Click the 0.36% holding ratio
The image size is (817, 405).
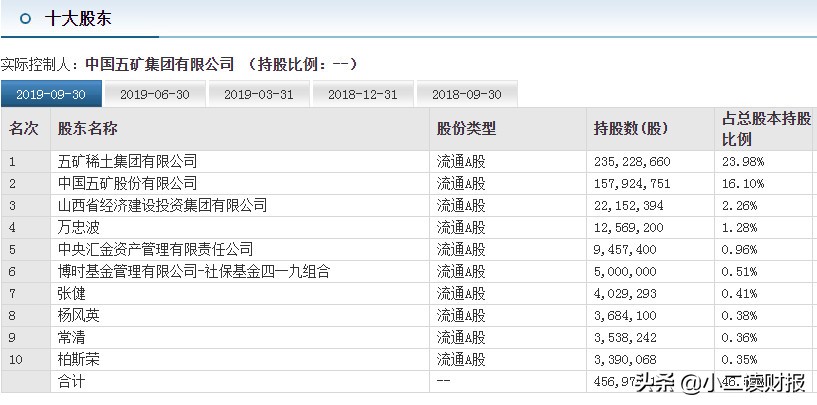(x=739, y=338)
